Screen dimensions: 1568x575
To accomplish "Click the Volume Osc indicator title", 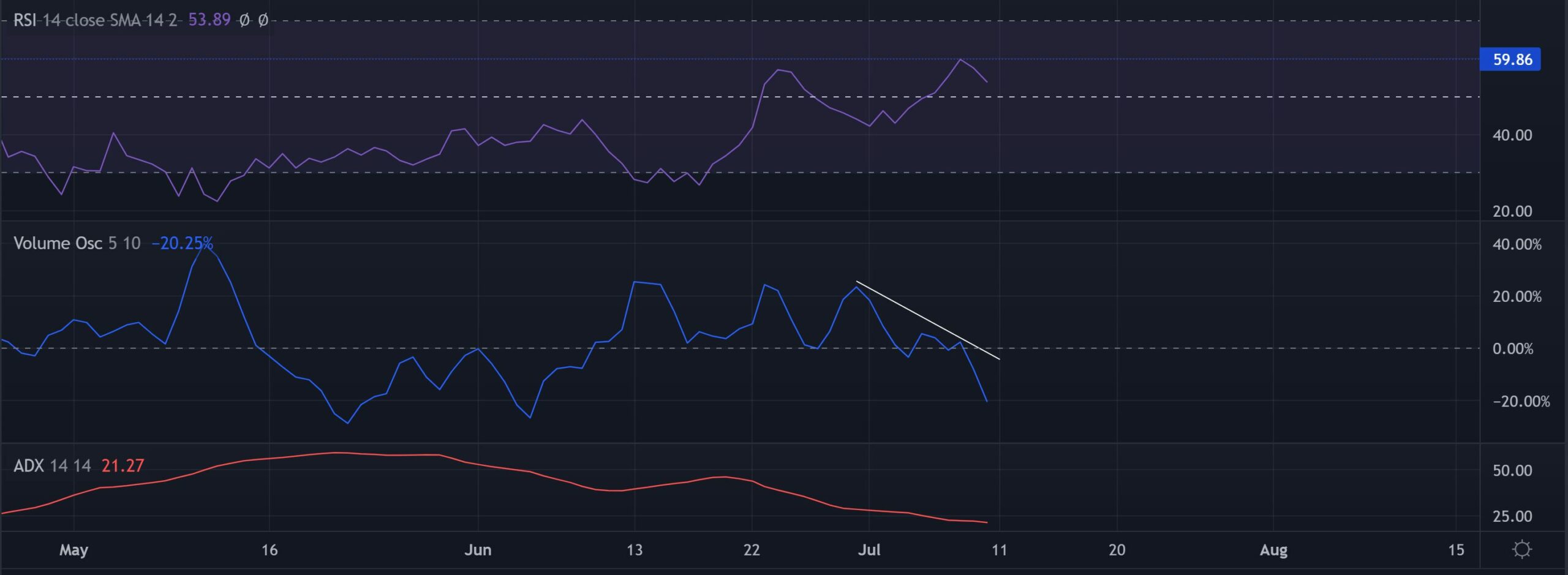I will 58,243.
